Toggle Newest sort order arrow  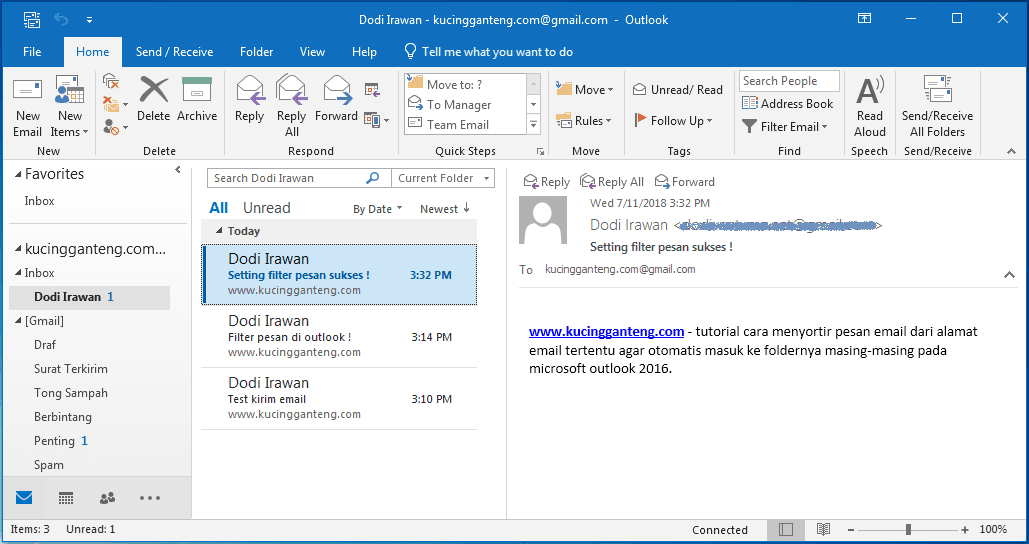click(467, 208)
